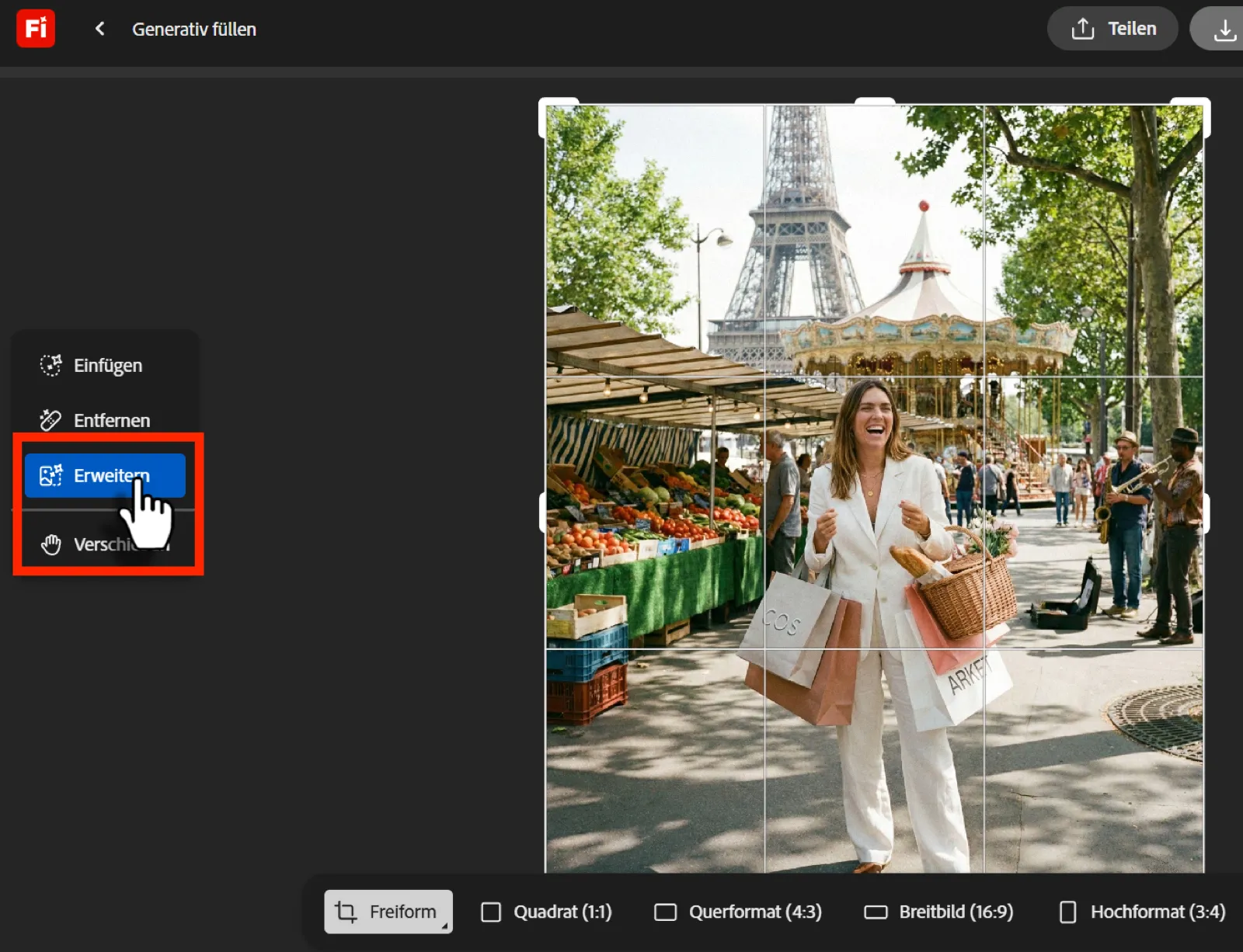1243x952 pixels.
Task: Select Breitbild (16:9) aspect ratio
Action: click(938, 912)
